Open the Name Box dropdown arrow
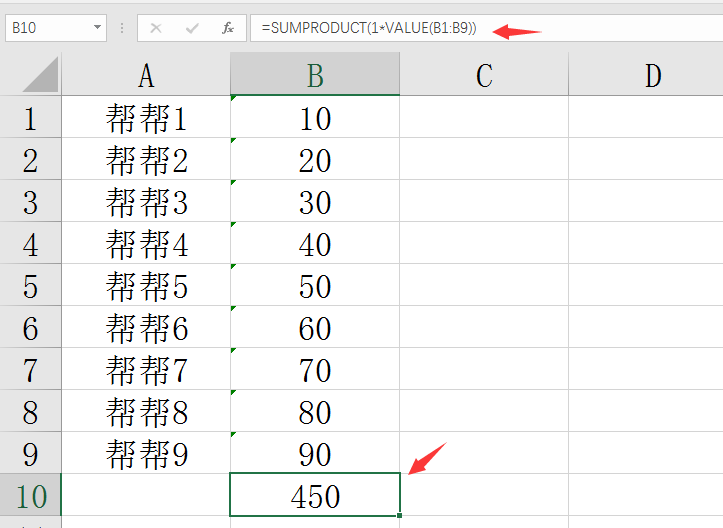 point(97,28)
